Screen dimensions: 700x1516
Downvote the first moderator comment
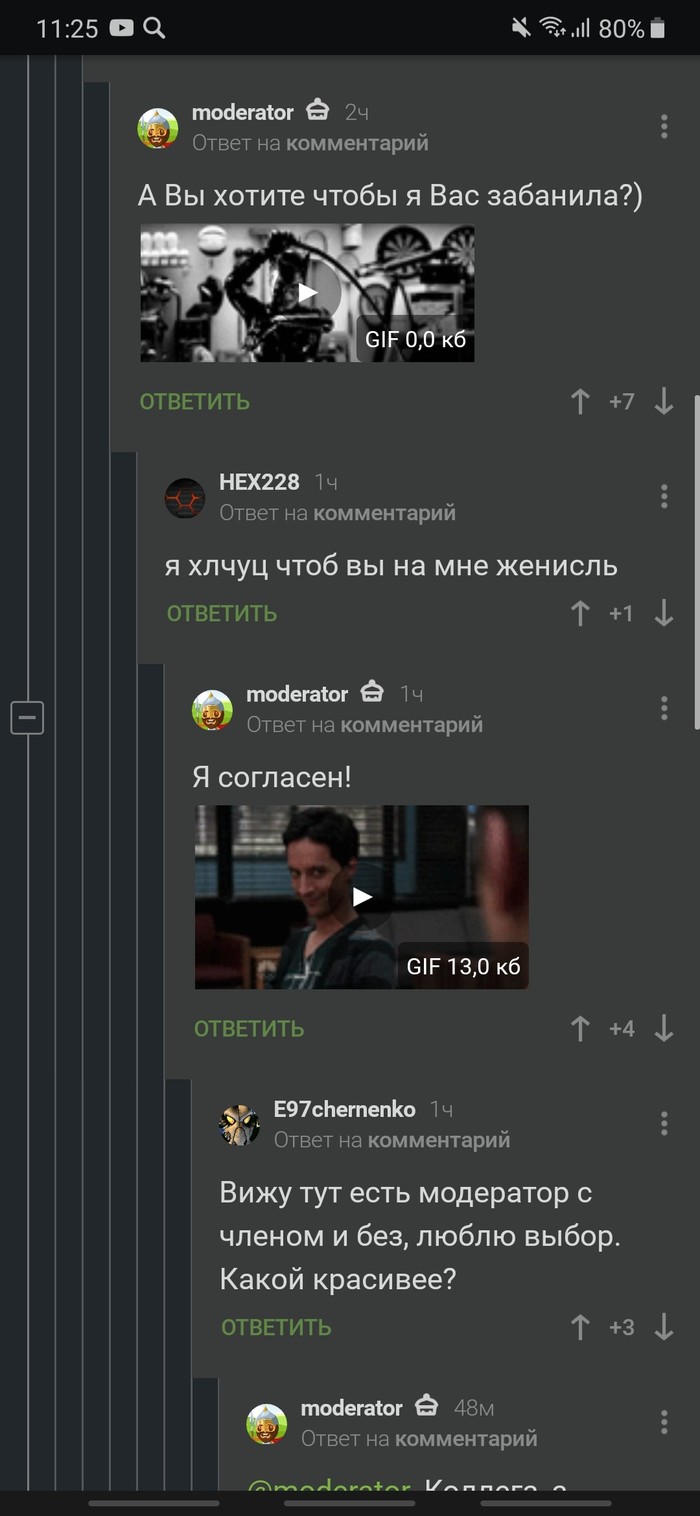pyautogui.click(x=664, y=402)
